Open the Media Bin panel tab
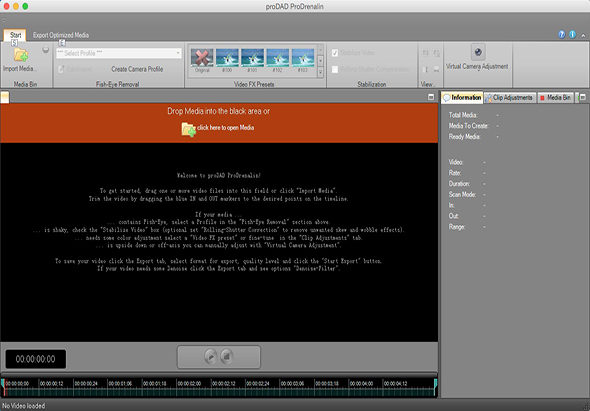Screen dimensions: 590x411 556,97
